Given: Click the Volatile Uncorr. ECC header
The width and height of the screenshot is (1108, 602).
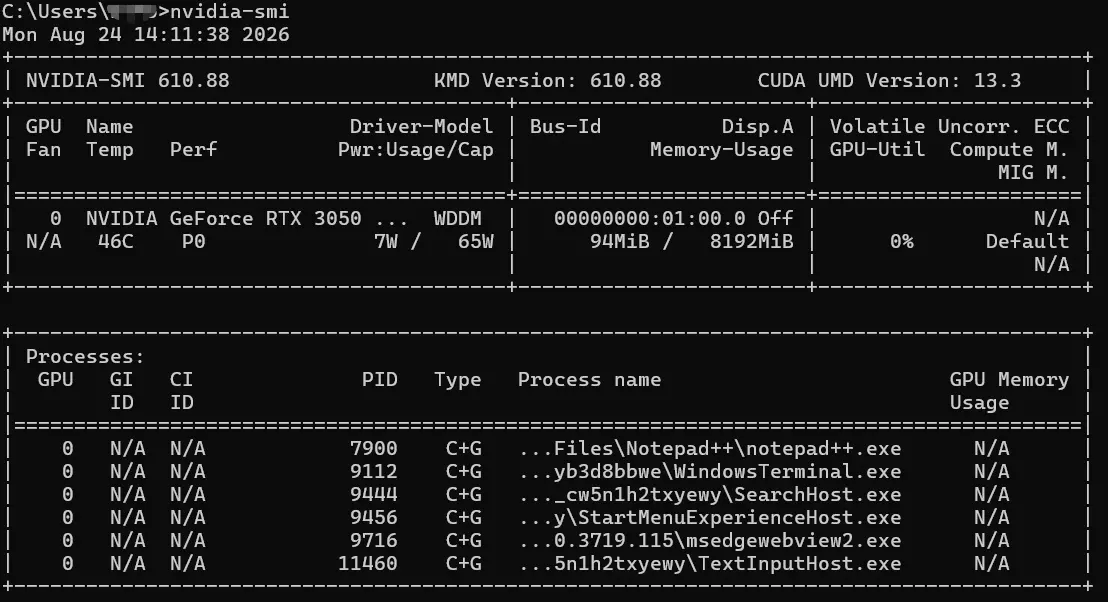Looking at the screenshot, I should [949, 126].
